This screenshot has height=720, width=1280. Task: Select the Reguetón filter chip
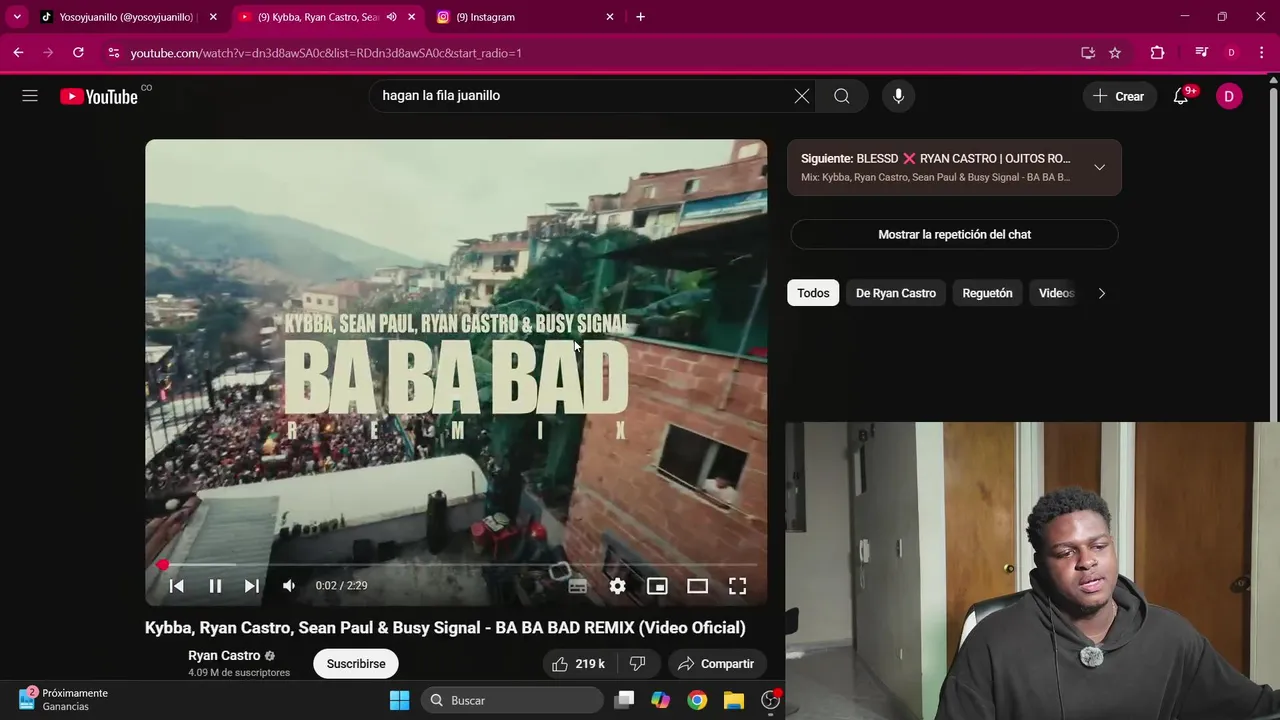[x=987, y=293]
